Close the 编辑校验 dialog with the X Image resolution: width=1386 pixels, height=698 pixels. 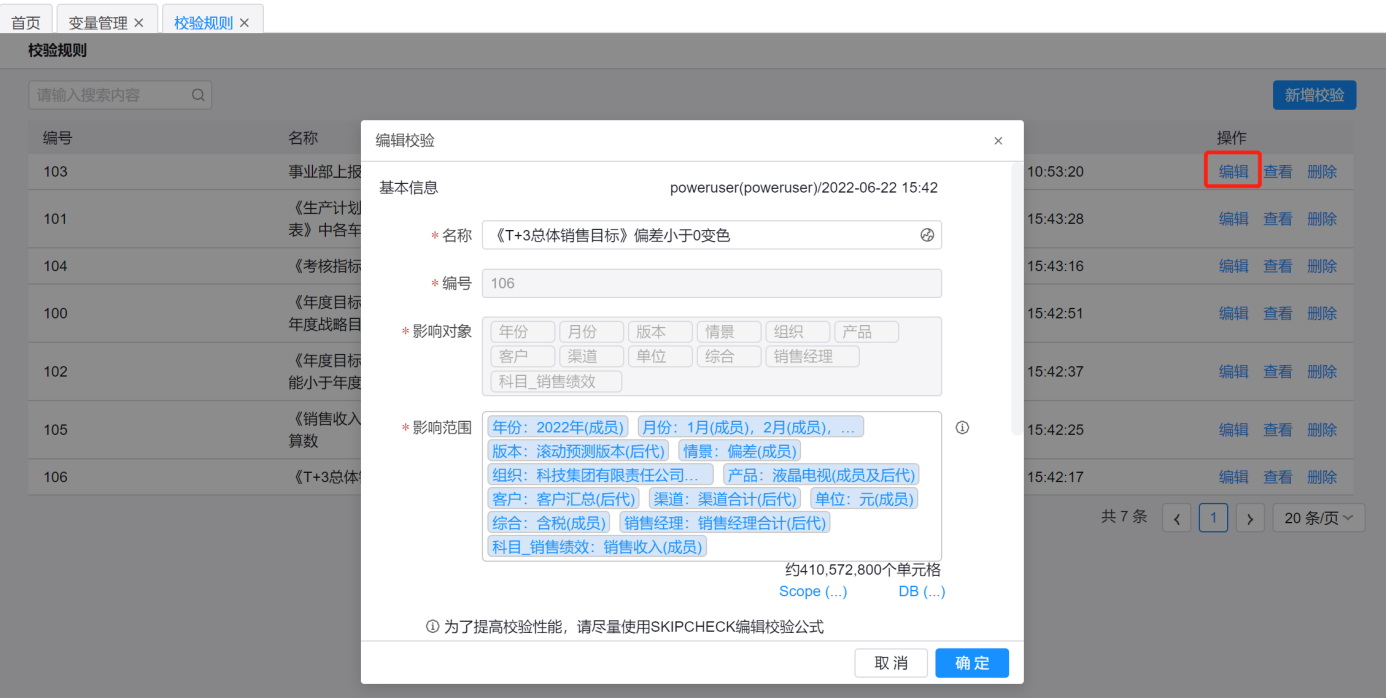pyautogui.click(x=998, y=141)
